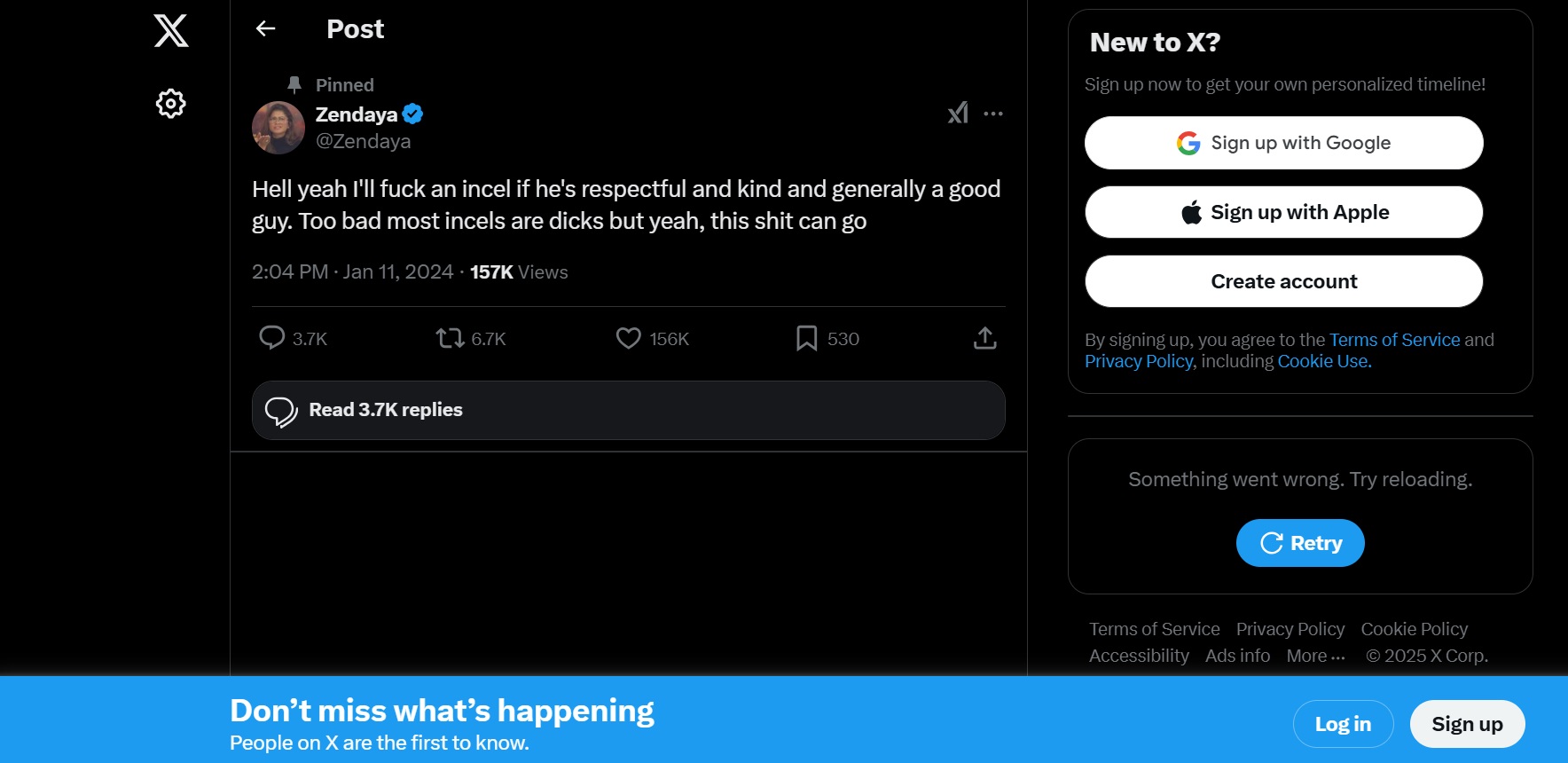Image resolution: width=1568 pixels, height=763 pixels.
Task: Click the X logo home icon
Action: tap(171, 30)
